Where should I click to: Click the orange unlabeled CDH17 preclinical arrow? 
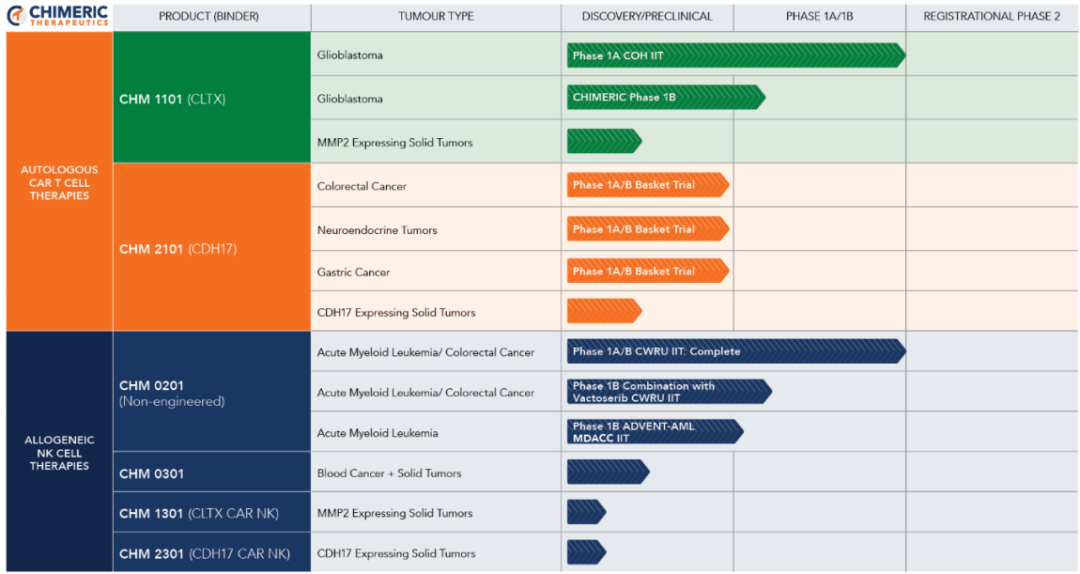click(603, 311)
